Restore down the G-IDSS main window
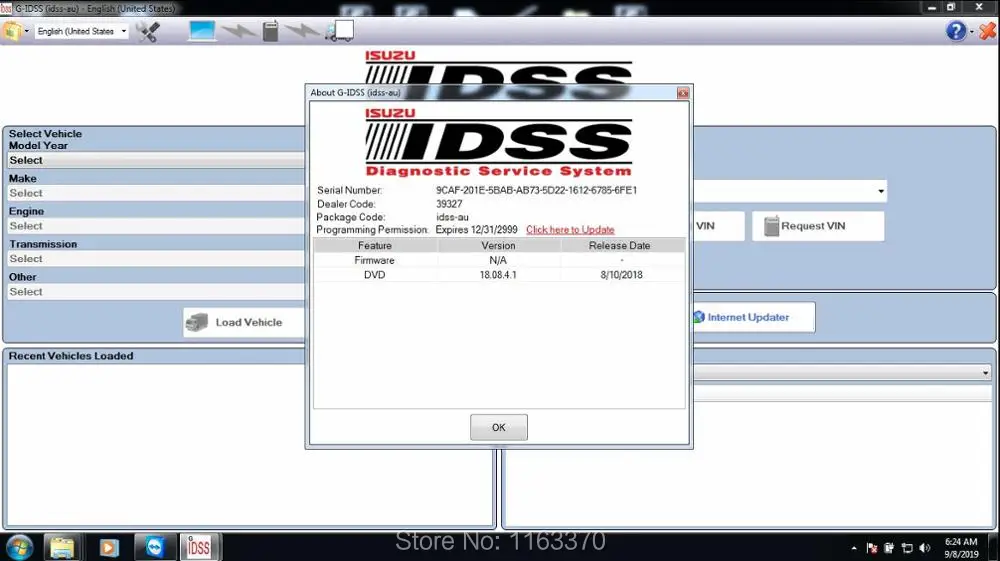The height and width of the screenshot is (561, 1000). pyautogui.click(x=951, y=7)
